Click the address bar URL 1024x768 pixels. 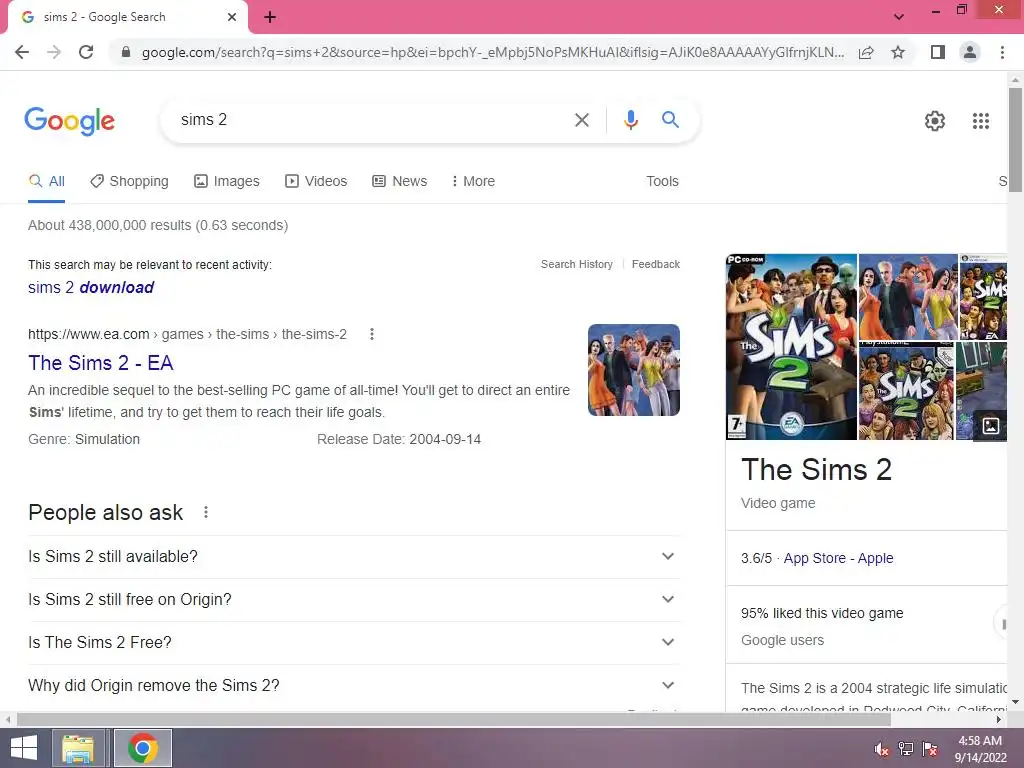point(492,52)
